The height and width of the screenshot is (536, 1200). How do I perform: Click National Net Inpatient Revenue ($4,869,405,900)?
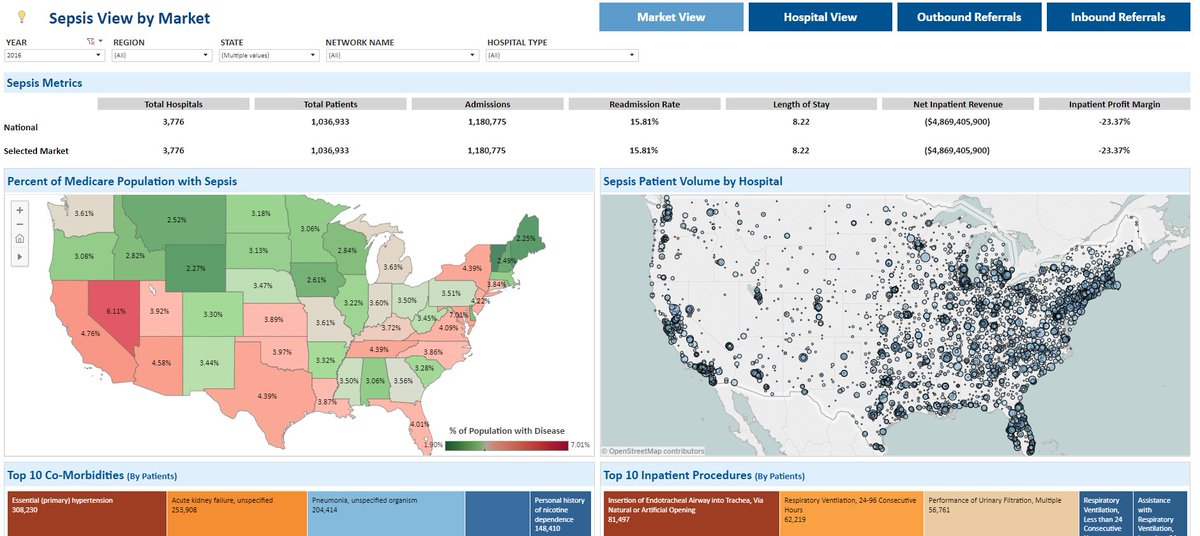(x=958, y=121)
